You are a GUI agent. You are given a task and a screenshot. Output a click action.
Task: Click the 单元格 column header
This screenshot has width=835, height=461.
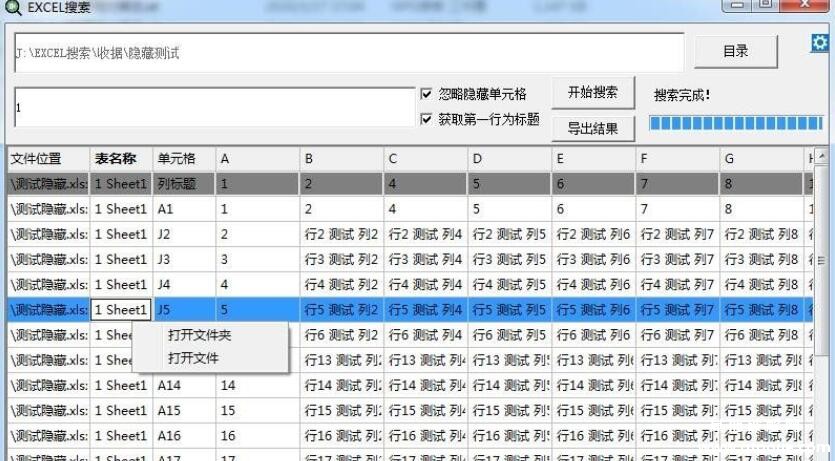click(184, 159)
